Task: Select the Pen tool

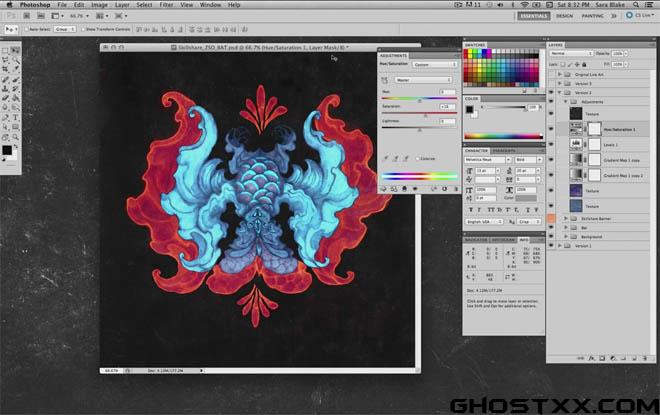Action: pos(5,117)
